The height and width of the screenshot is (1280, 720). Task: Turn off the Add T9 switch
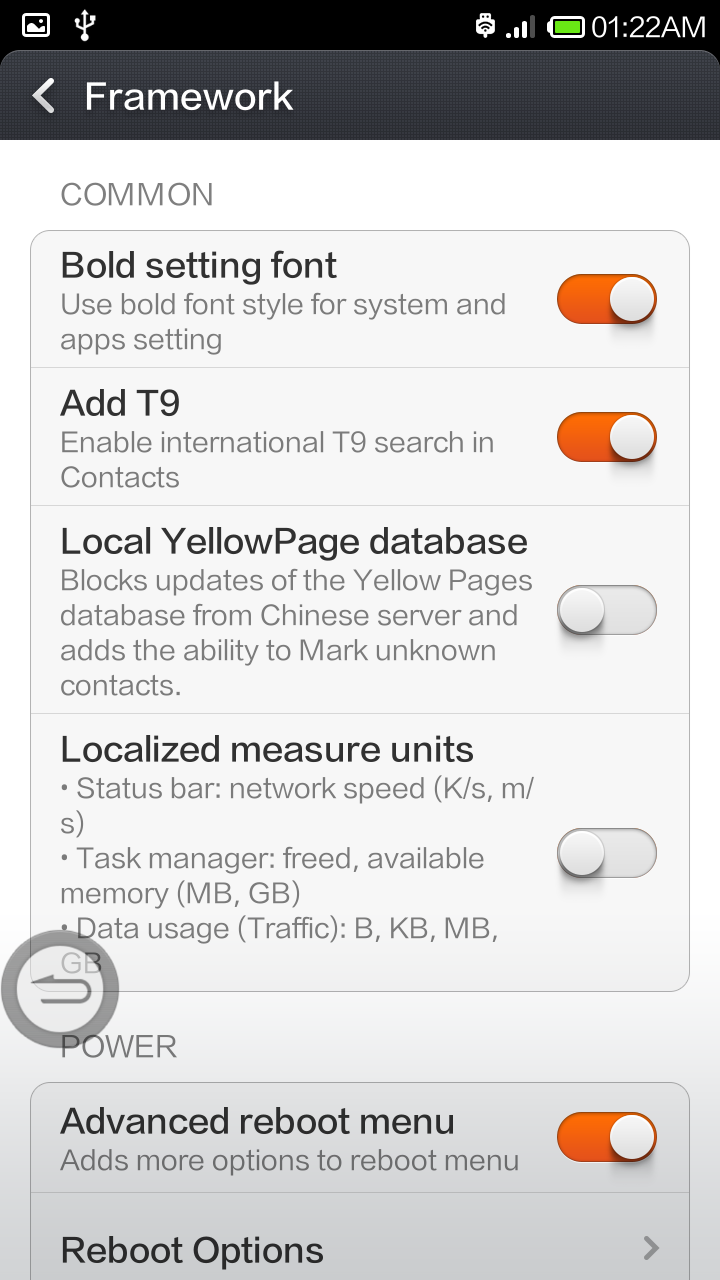coord(606,438)
